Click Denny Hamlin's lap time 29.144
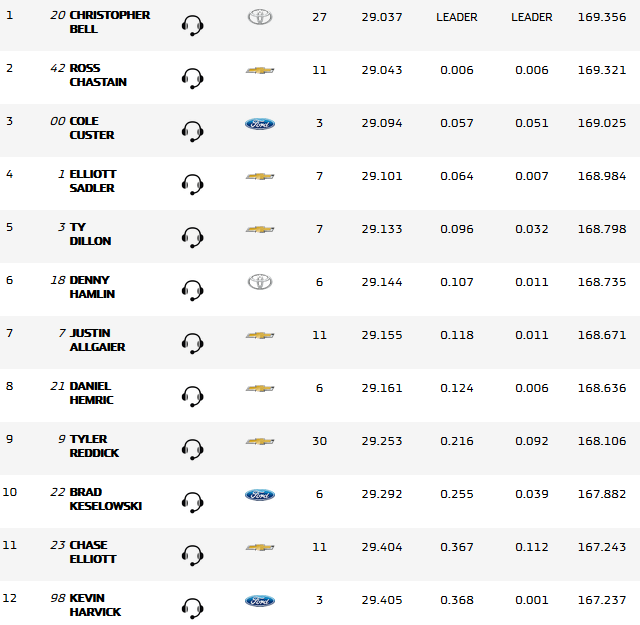This screenshot has width=640, height=625. pos(382,282)
